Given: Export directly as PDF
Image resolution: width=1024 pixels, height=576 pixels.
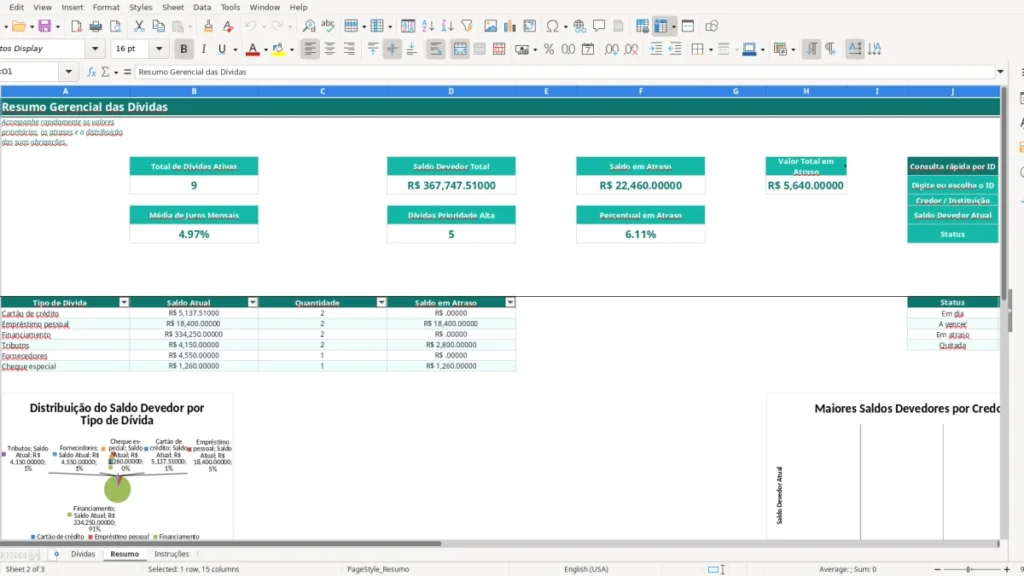Looking at the screenshot, I should pos(76,26).
